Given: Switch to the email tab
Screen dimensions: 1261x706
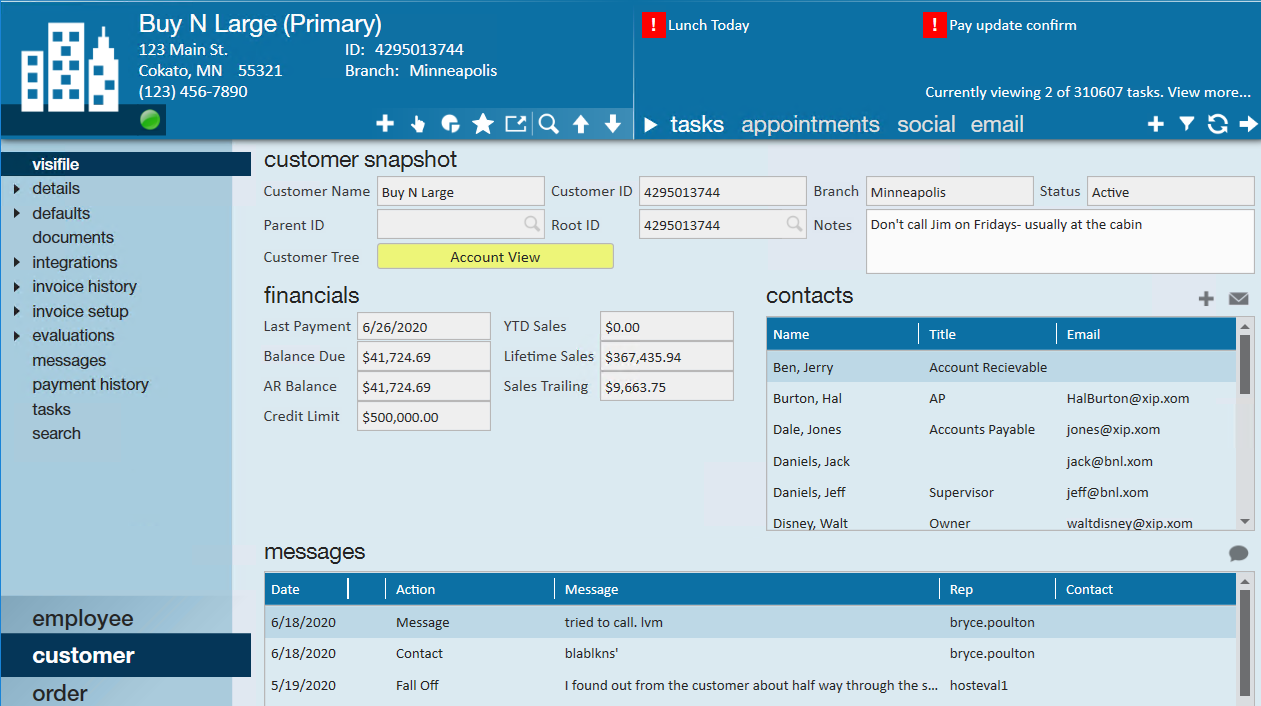Looking at the screenshot, I should pyautogui.click(x=997, y=124).
